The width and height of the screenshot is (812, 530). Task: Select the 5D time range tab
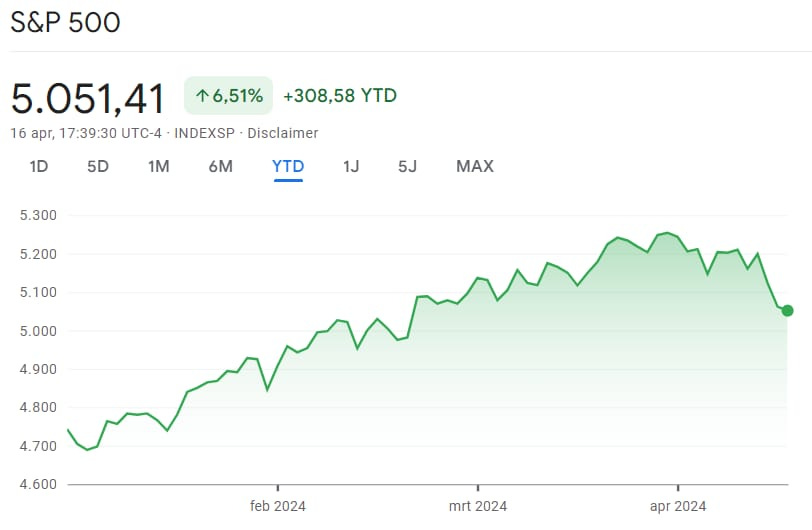click(98, 166)
